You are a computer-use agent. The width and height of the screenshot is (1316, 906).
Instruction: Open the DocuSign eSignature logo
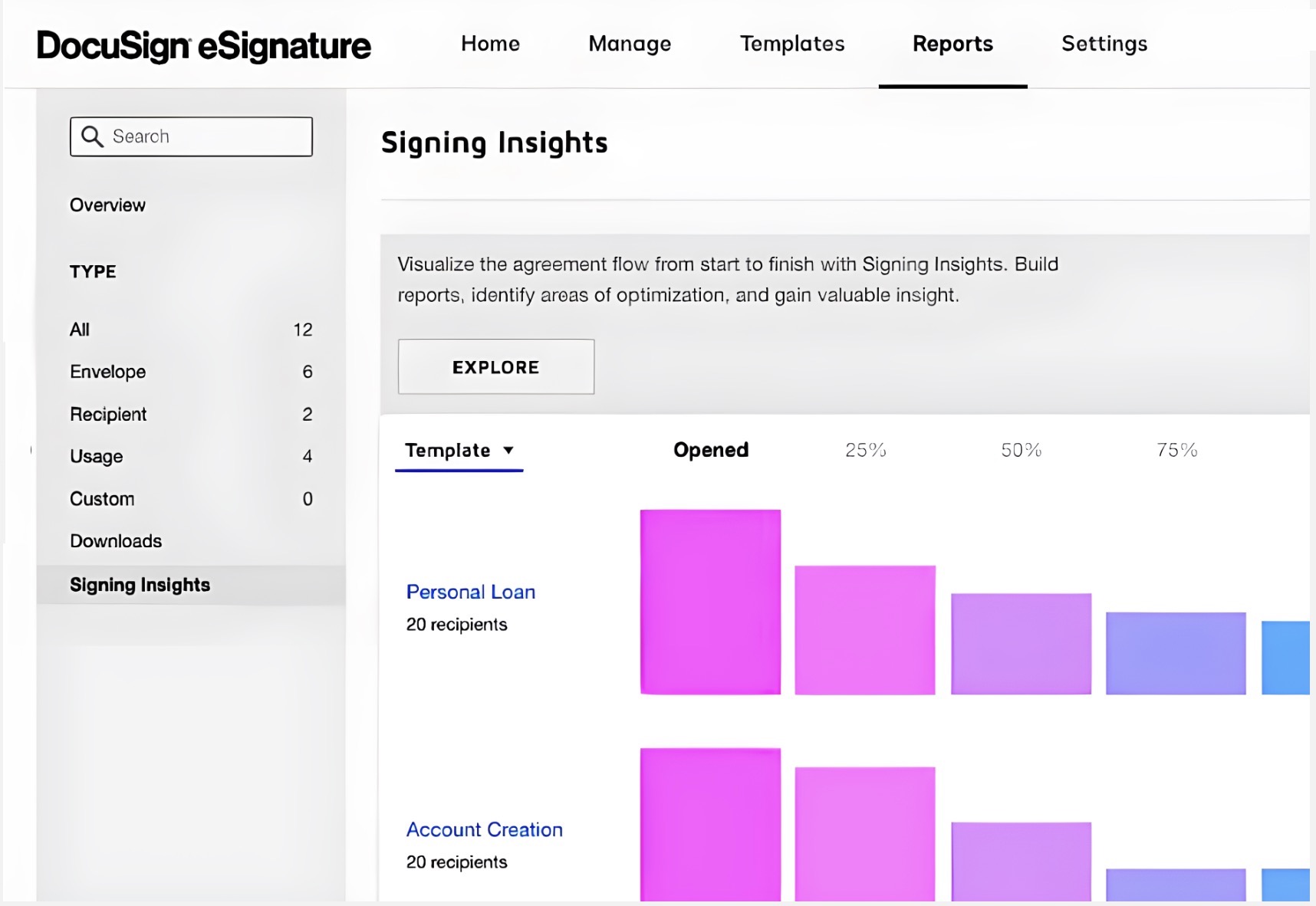click(x=204, y=46)
